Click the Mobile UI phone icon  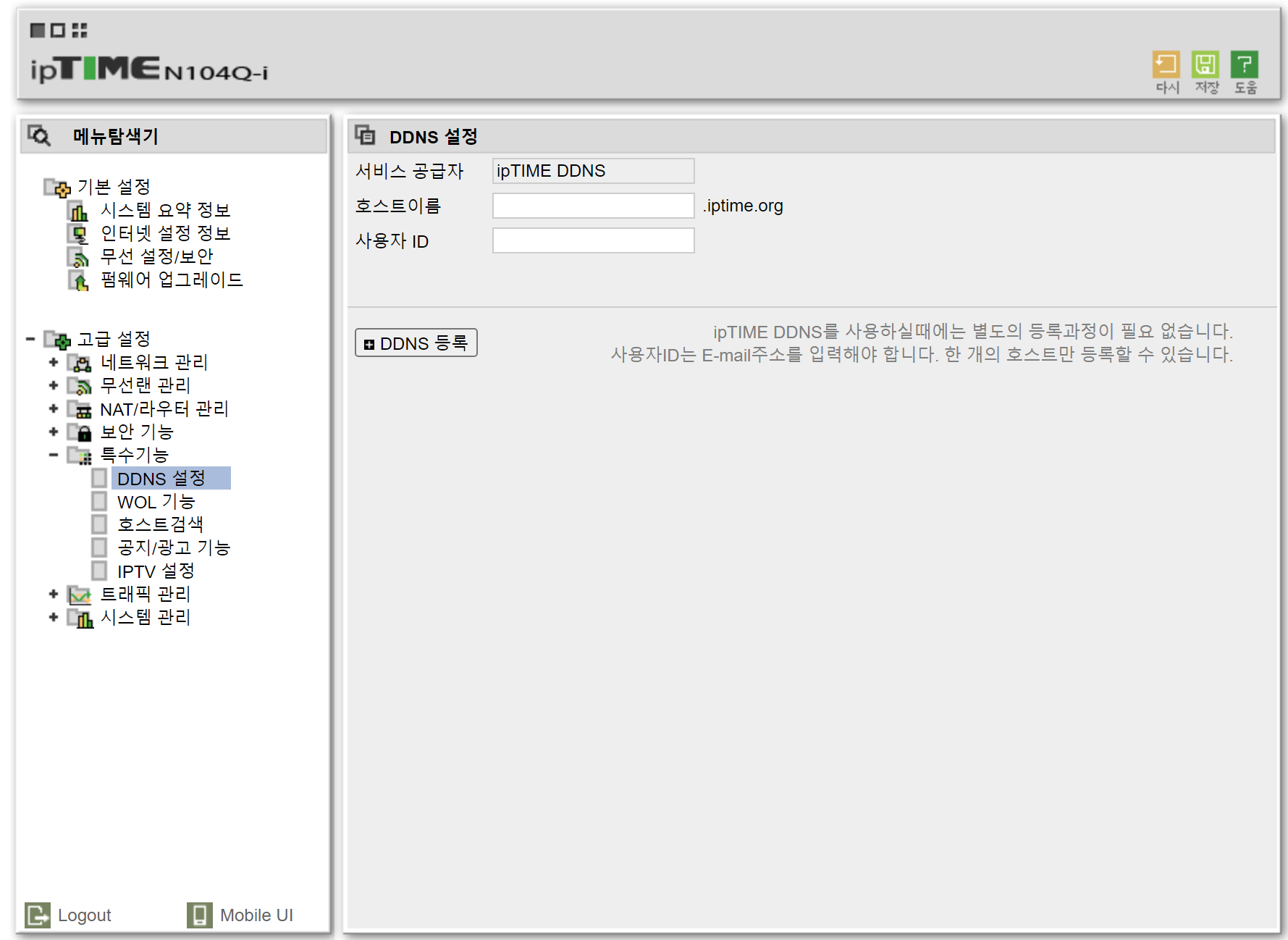pyautogui.click(x=199, y=915)
